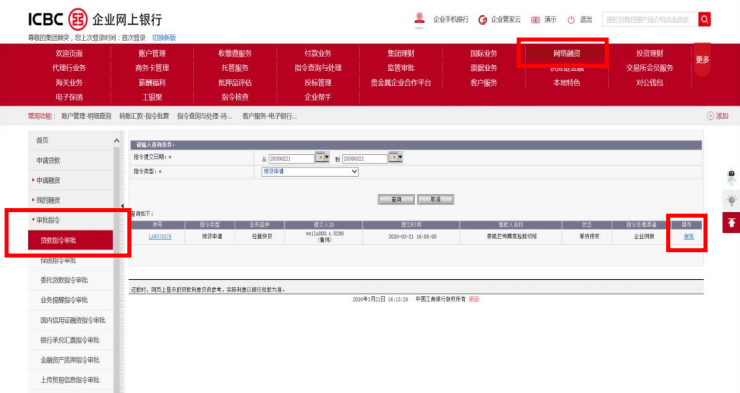Open the 电子保函 menu

click(x=69, y=97)
